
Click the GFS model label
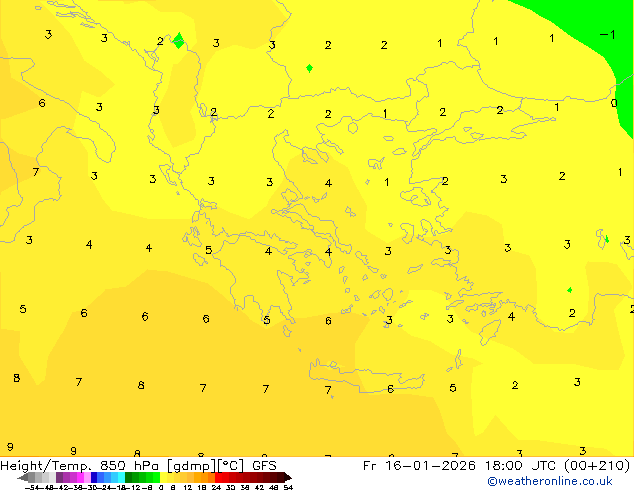[264, 465]
